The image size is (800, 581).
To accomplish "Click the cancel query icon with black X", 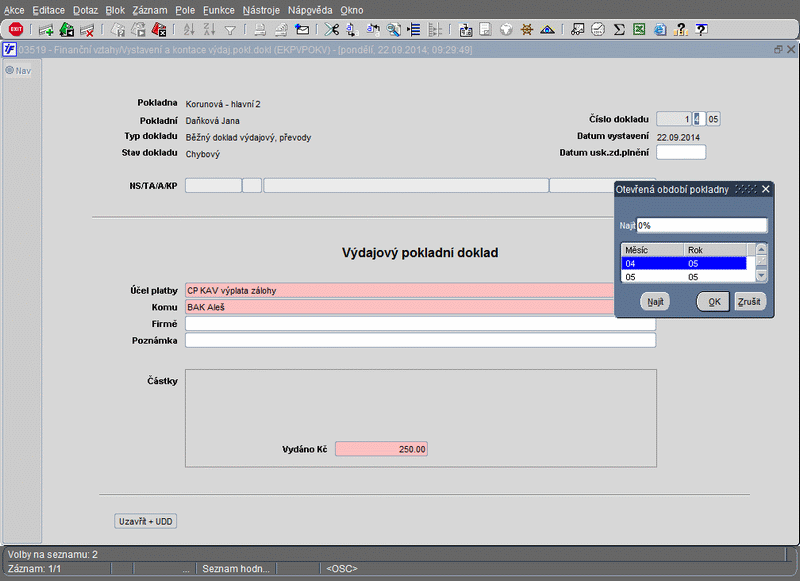I will (159, 30).
